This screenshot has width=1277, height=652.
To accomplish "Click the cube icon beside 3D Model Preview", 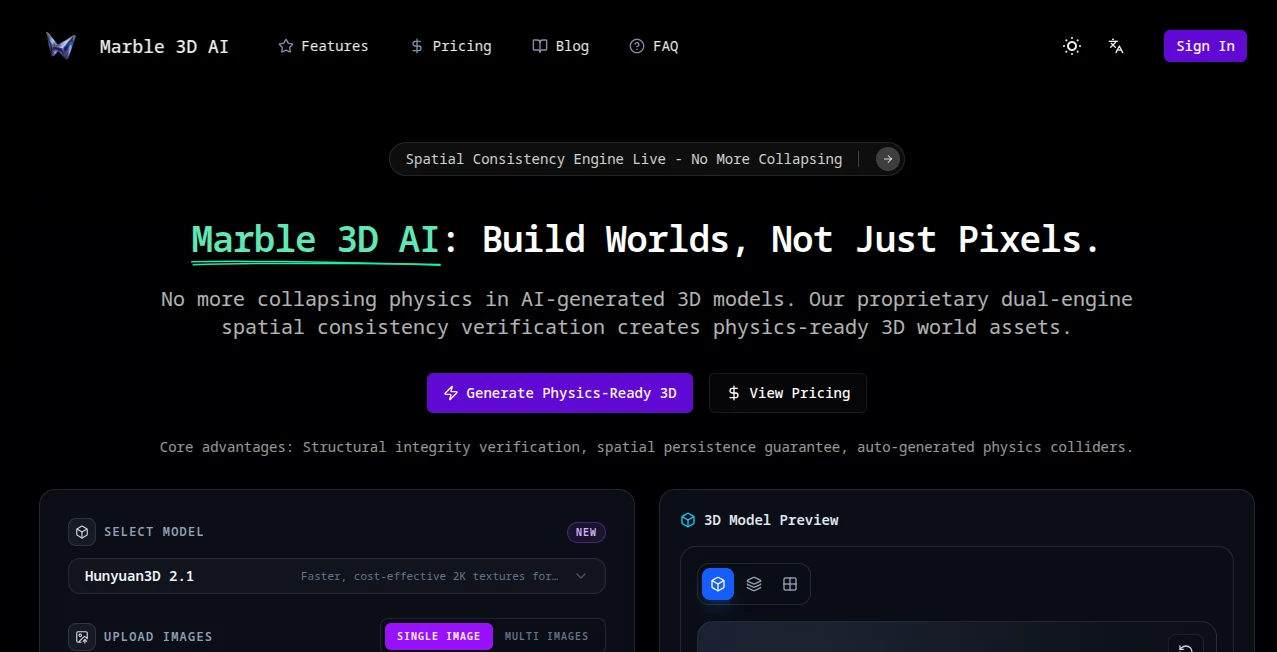I will [687, 520].
